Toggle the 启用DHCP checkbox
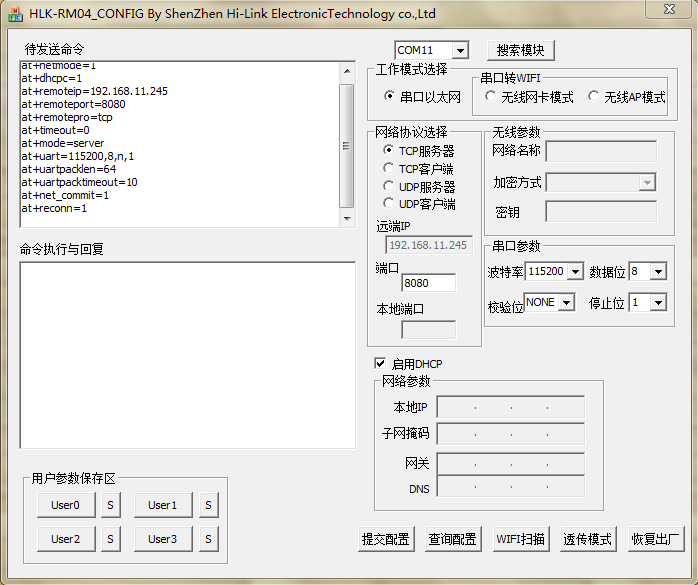The image size is (698, 585). tap(380, 363)
